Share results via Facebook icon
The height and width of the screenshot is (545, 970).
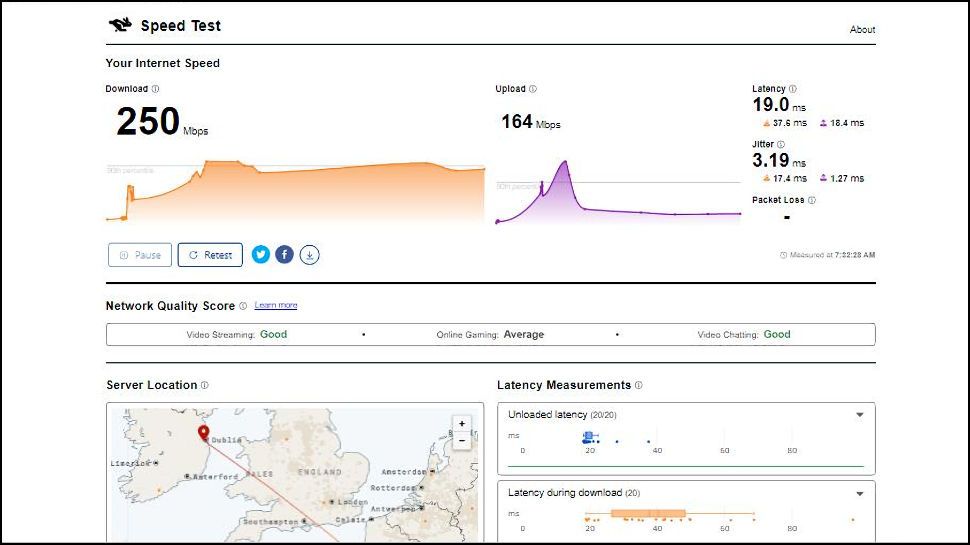click(x=285, y=255)
